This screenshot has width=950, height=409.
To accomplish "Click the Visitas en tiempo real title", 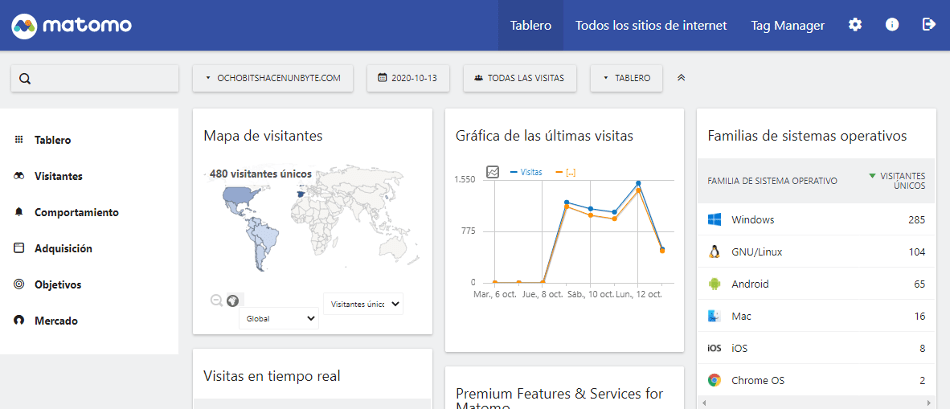I will [272, 376].
